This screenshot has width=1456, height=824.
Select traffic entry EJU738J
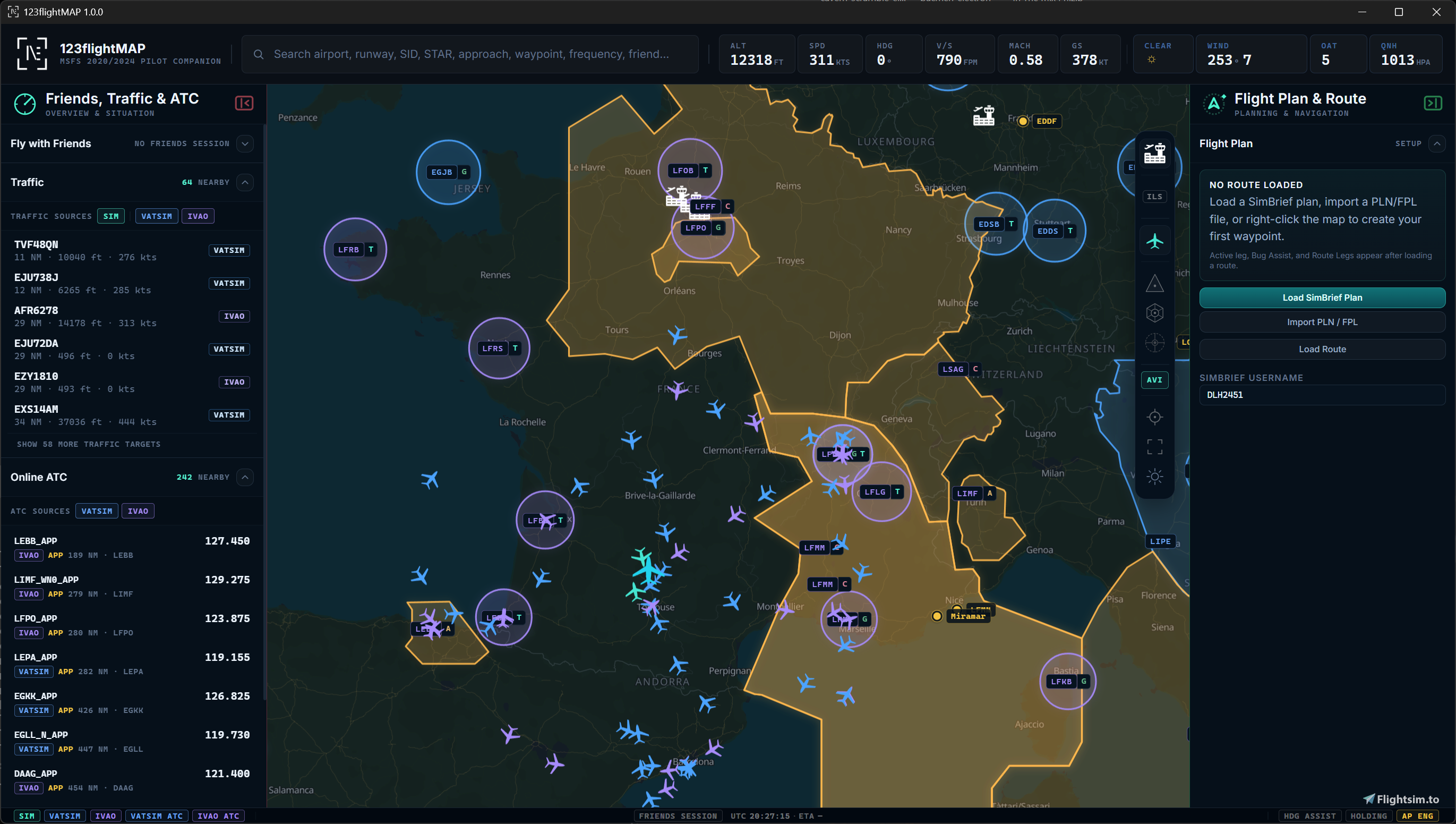tap(132, 283)
